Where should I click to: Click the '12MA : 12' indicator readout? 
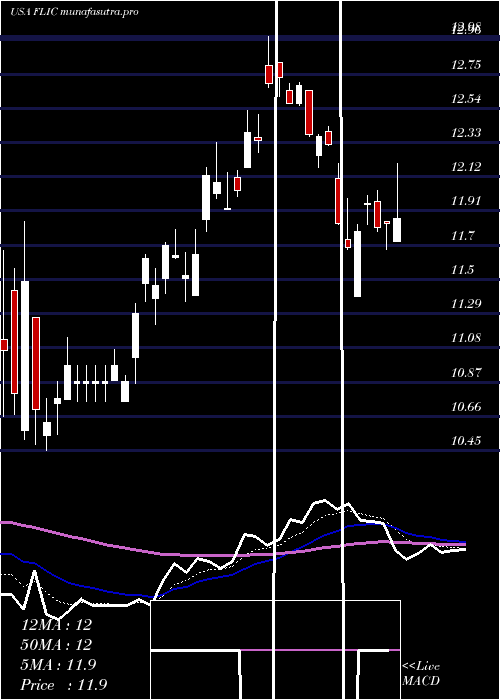pos(56,625)
